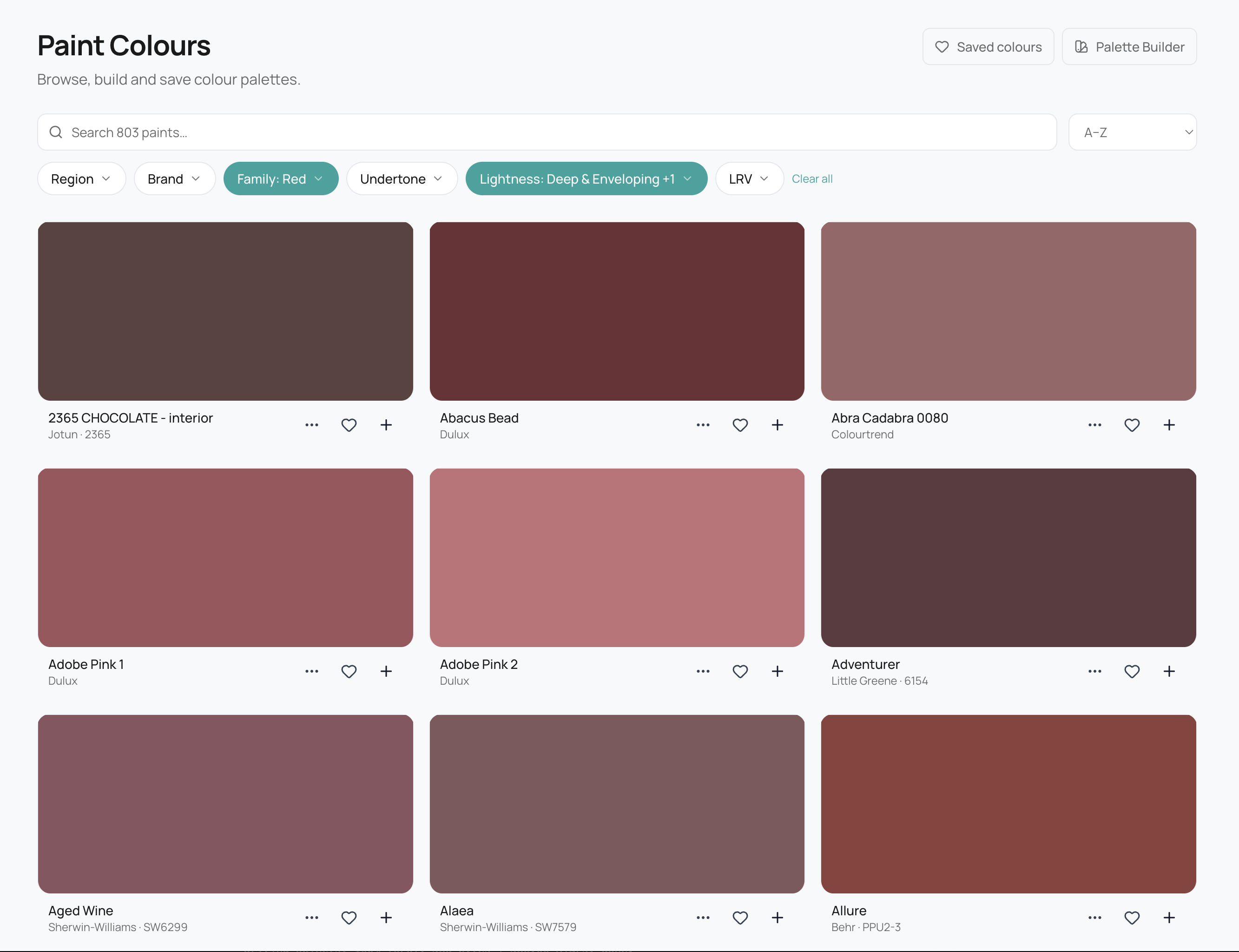Add Adobe Pink 2 to palette
The width and height of the screenshot is (1239, 952).
click(x=777, y=671)
